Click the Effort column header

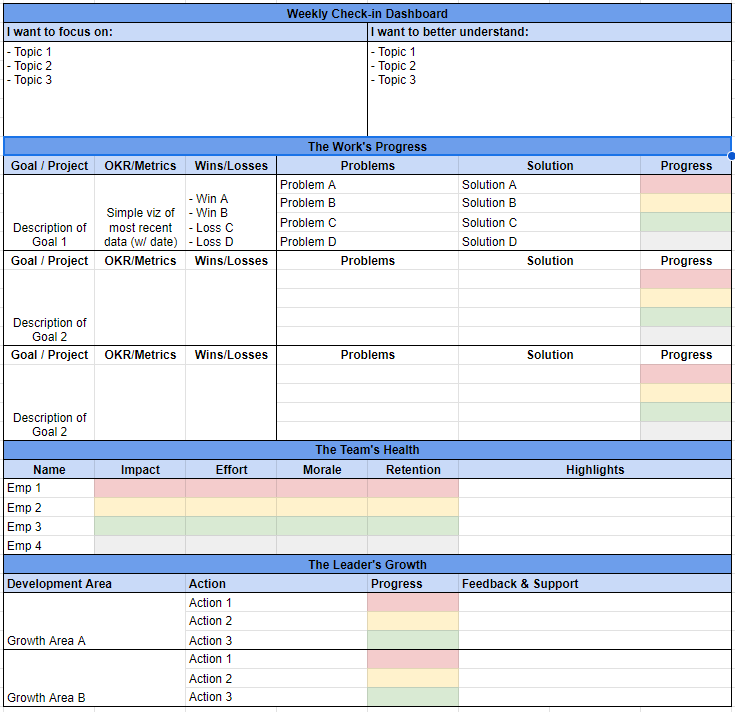(x=231, y=469)
